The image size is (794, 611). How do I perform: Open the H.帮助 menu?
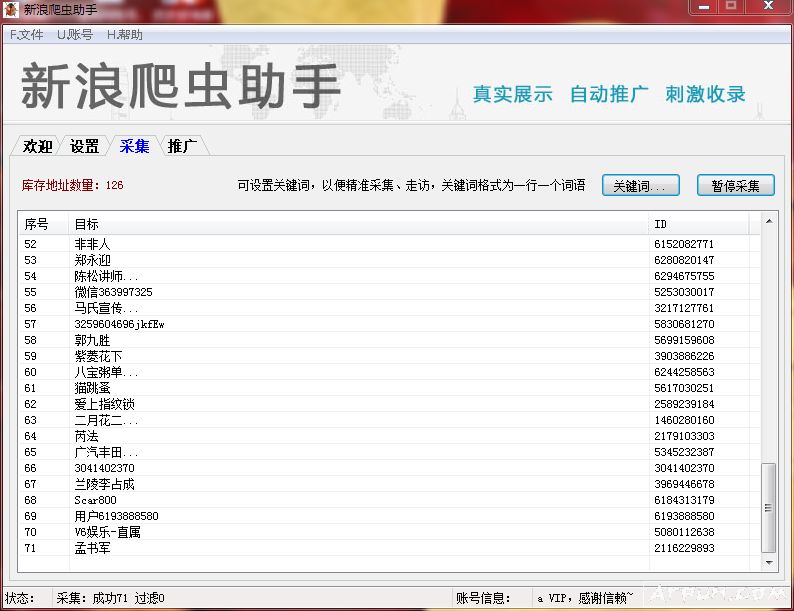(x=125, y=34)
